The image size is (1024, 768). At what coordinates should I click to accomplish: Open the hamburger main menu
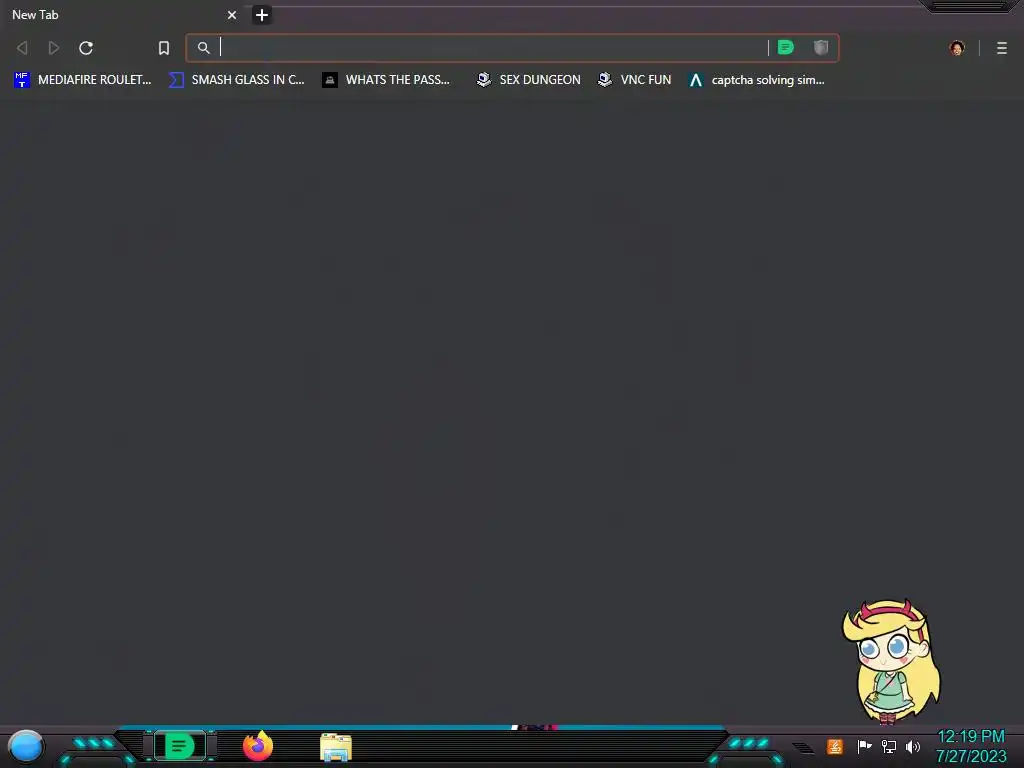tap(1002, 48)
